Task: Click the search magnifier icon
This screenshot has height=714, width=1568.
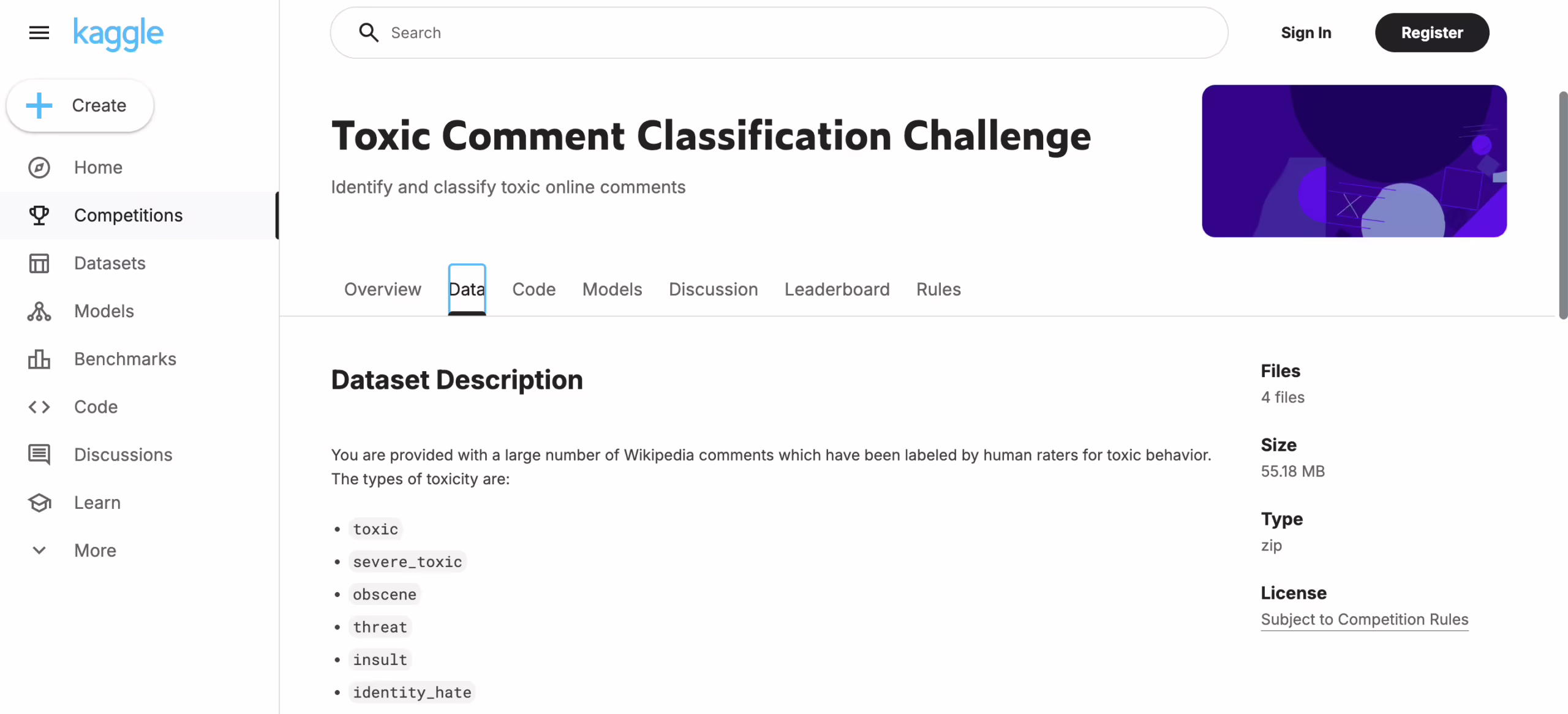Action: click(369, 32)
